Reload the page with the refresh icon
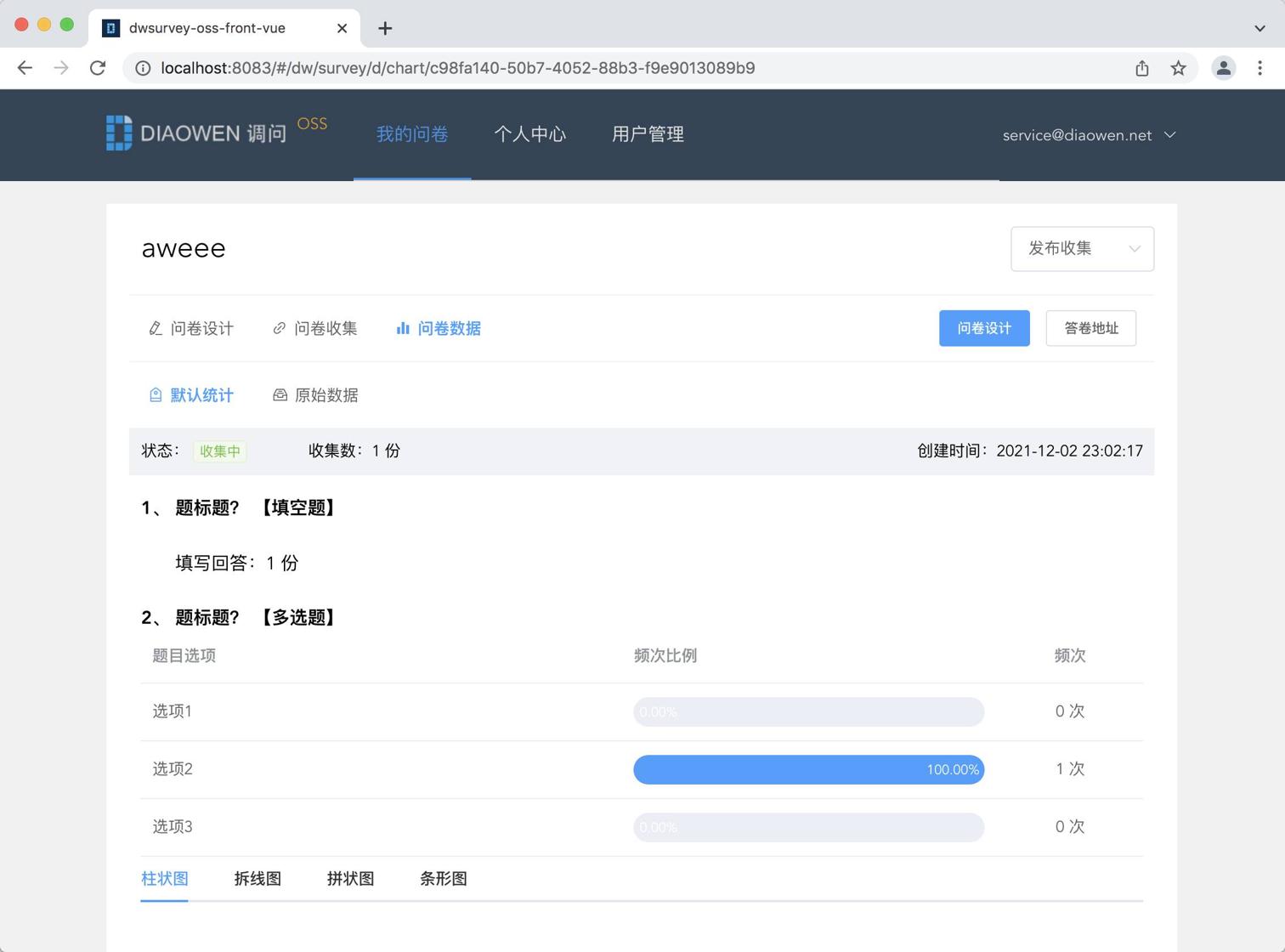This screenshot has width=1285, height=952. click(98, 68)
